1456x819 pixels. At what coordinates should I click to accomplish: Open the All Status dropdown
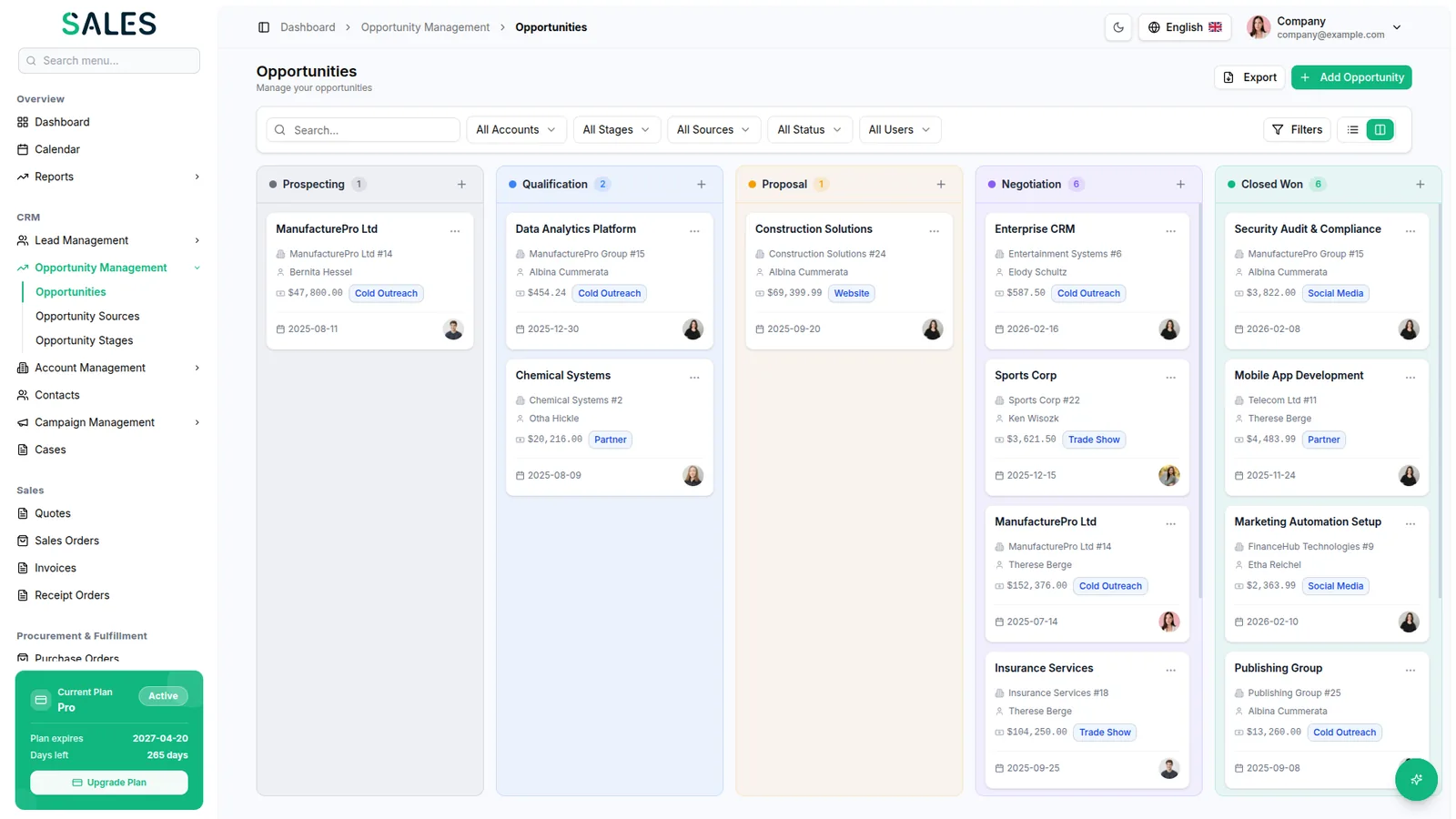[x=809, y=130]
